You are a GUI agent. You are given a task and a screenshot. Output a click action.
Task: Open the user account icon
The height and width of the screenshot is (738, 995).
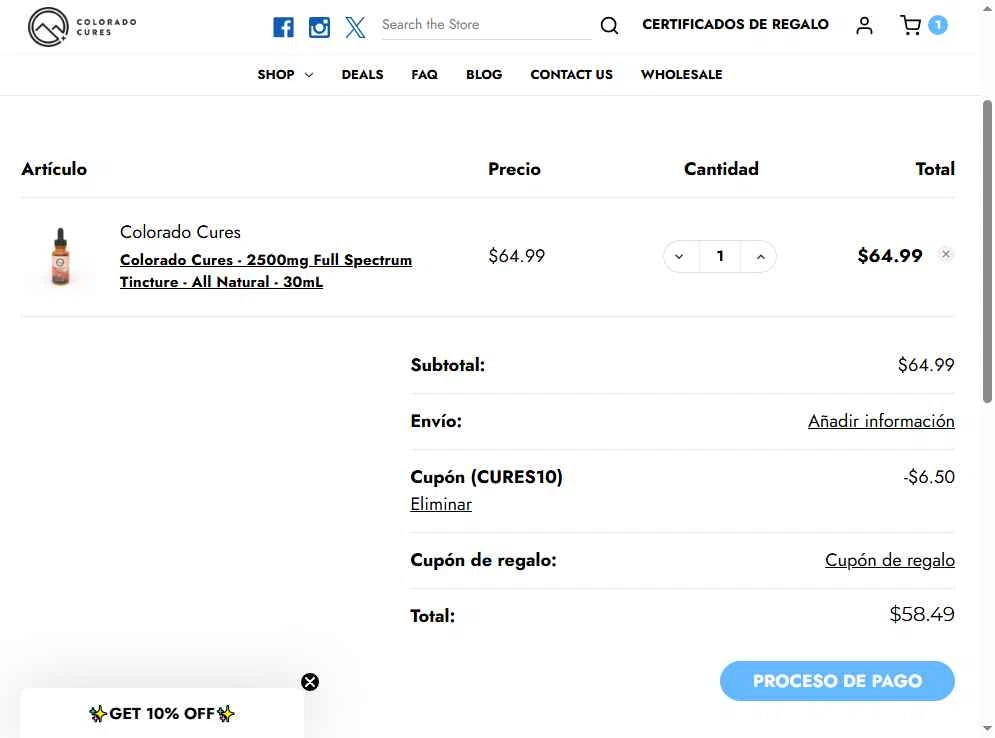(x=864, y=25)
